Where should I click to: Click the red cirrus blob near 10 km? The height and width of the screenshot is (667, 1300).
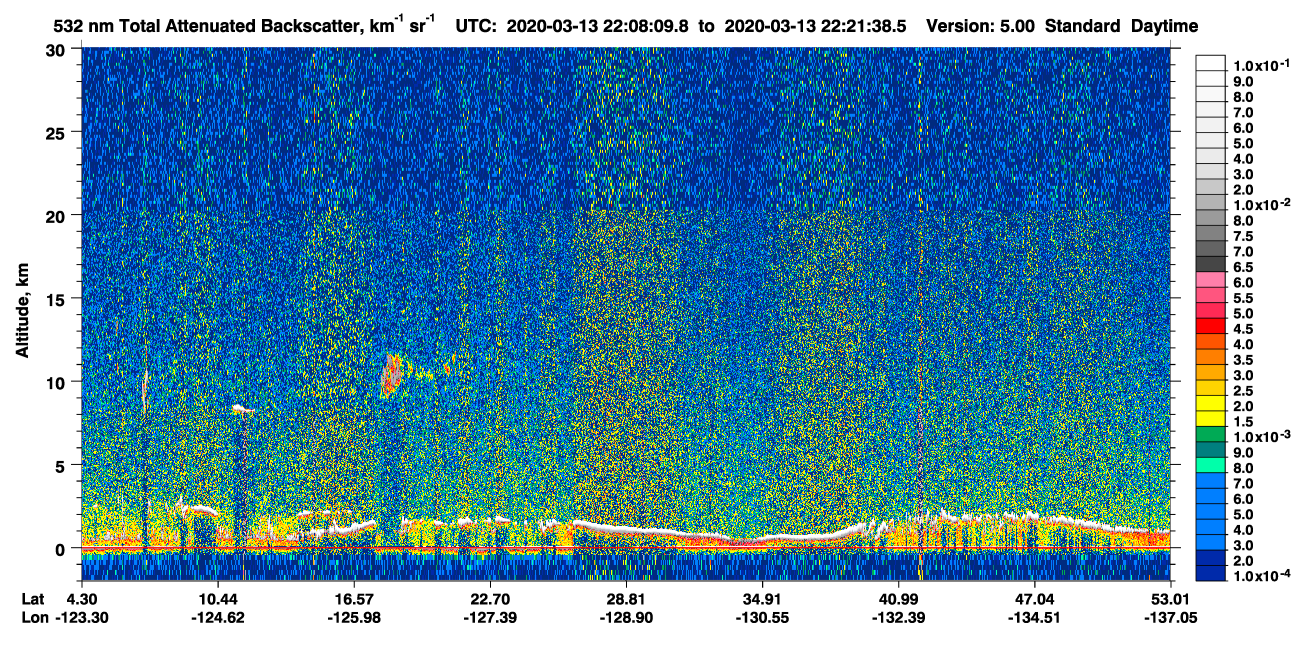(392, 375)
